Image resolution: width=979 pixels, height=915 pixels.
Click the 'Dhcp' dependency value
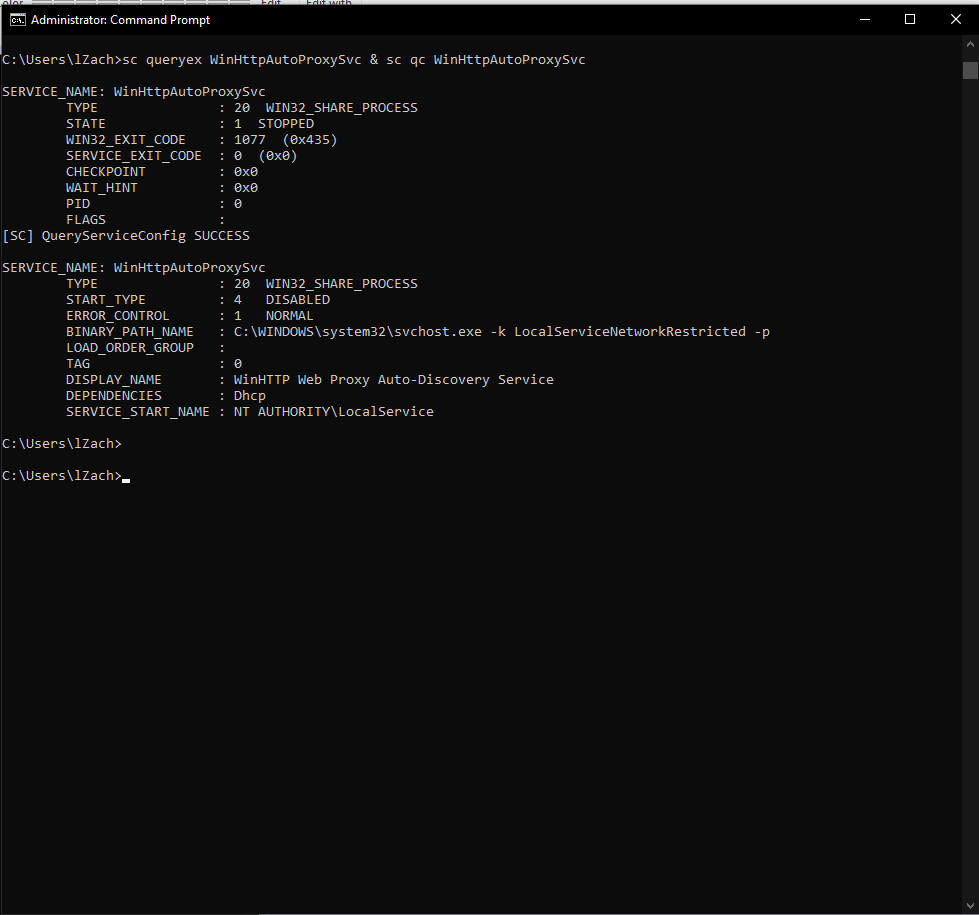(250, 396)
